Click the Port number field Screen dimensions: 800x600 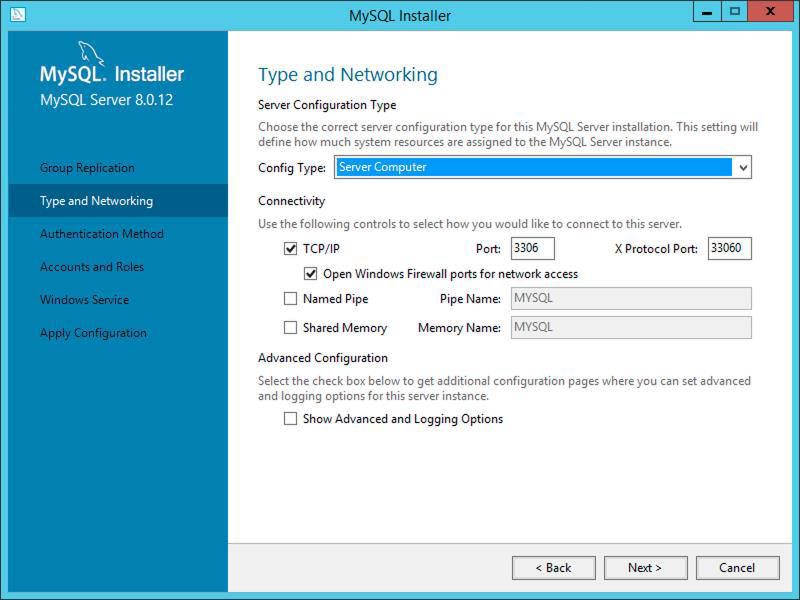532,248
